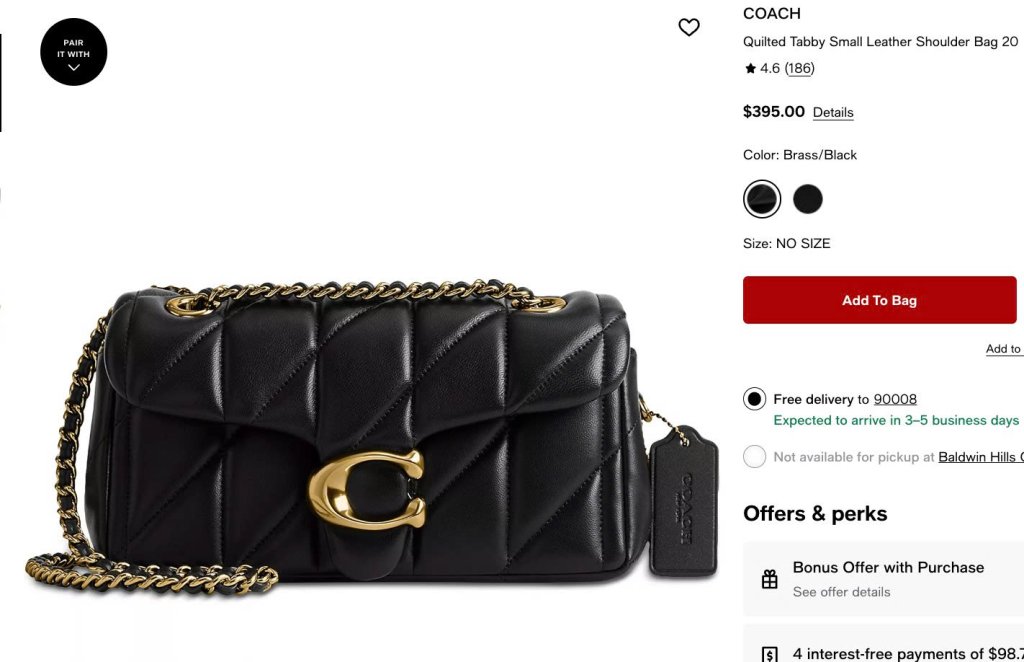This screenshot has height=662, width=1024.
Task: Open the price Details link
Action: point(833,112)
